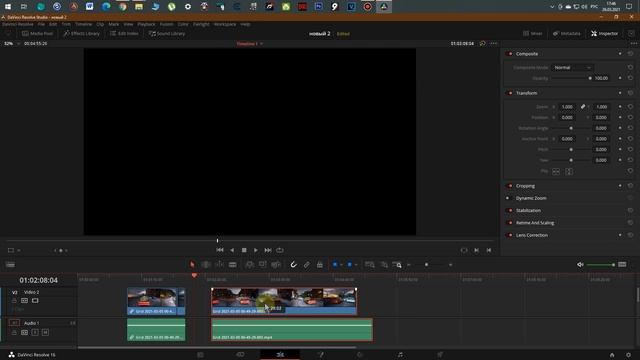This screenshot has height=360, width=640.
Task: Toggle the magnet Snapping icon
Action: pyautogui.click(x=293, y=265)
